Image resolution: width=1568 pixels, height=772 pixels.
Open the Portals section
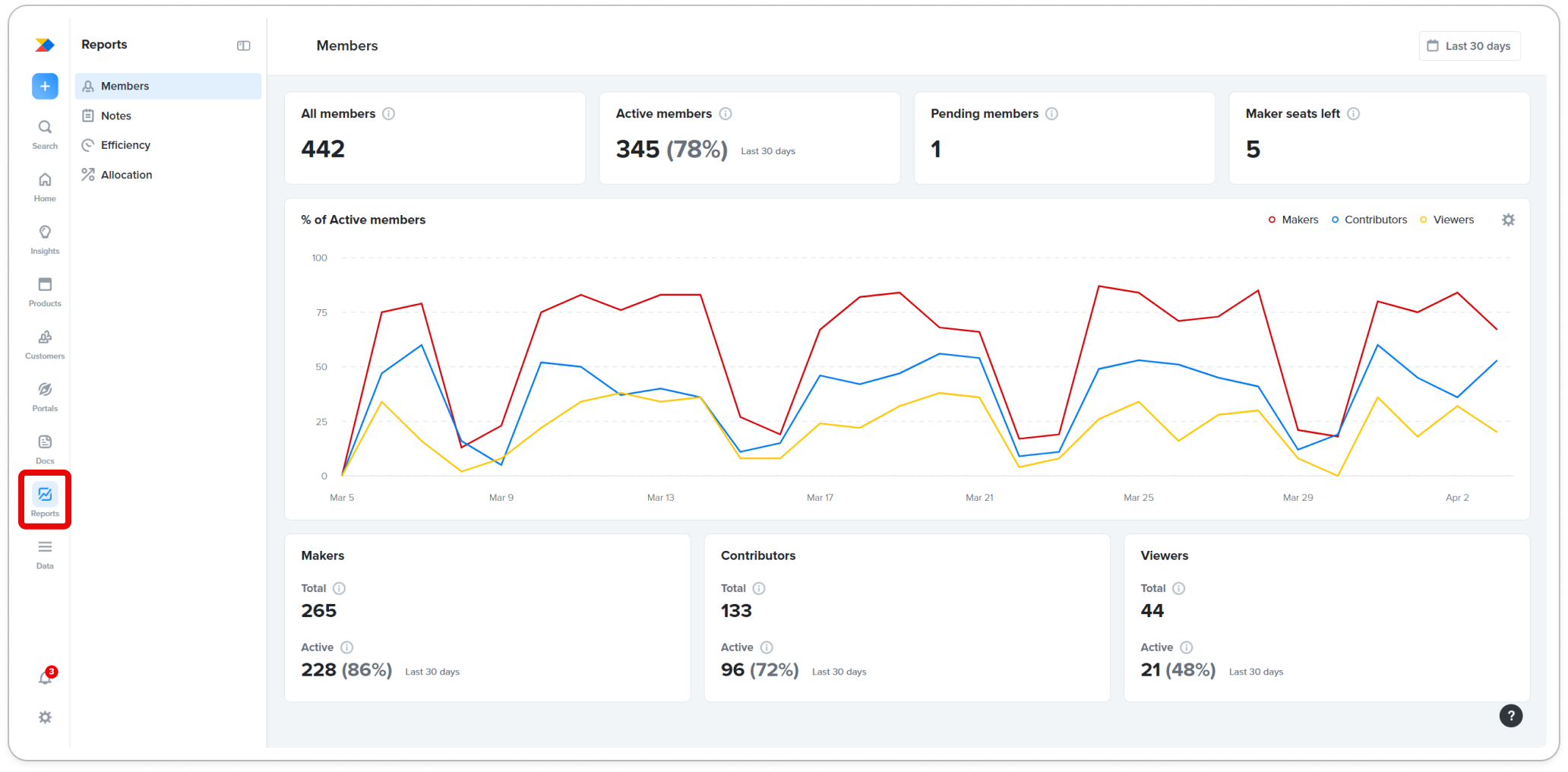pos(45,397)
